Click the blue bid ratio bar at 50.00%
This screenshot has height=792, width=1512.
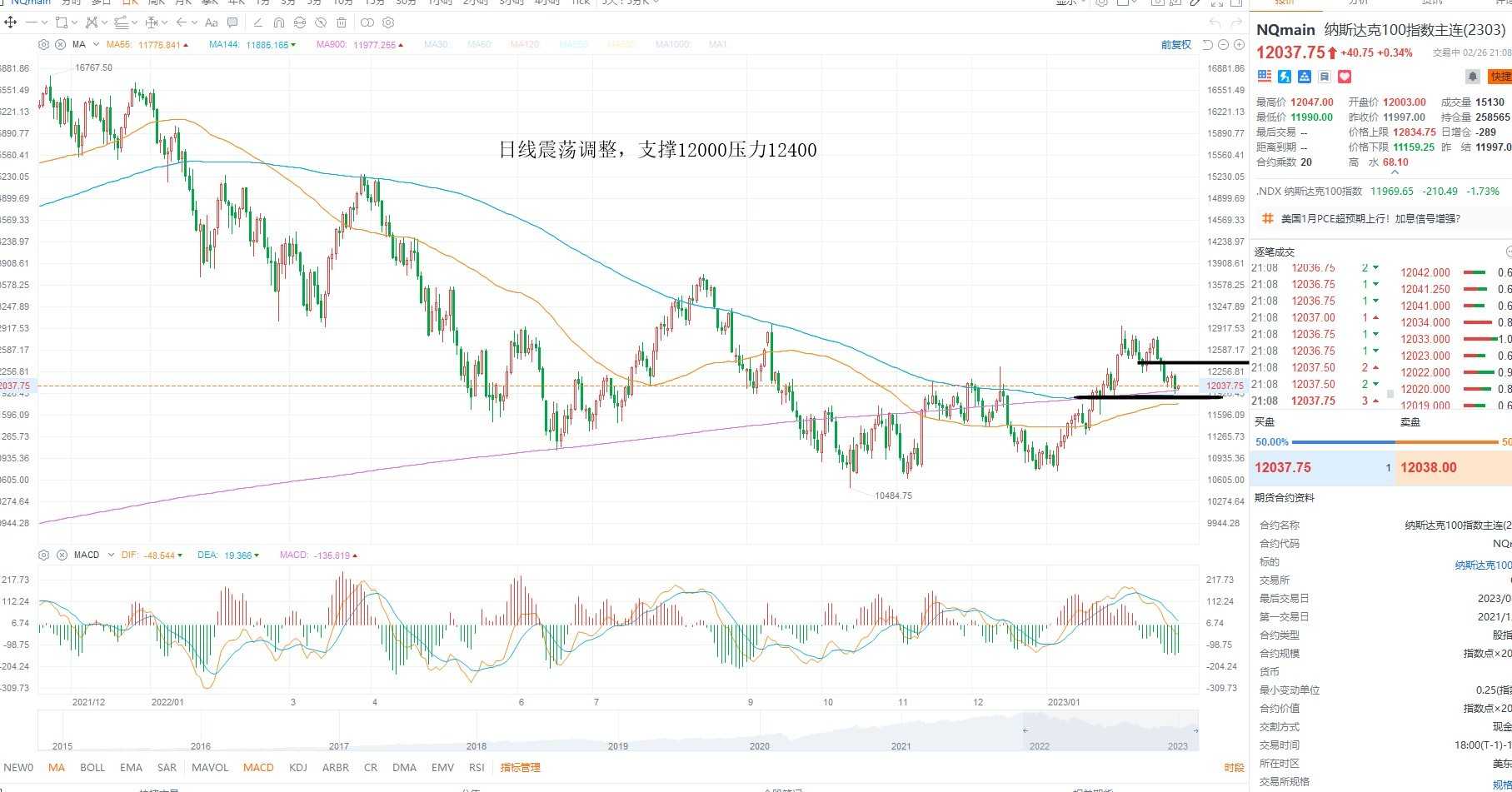1343,442
